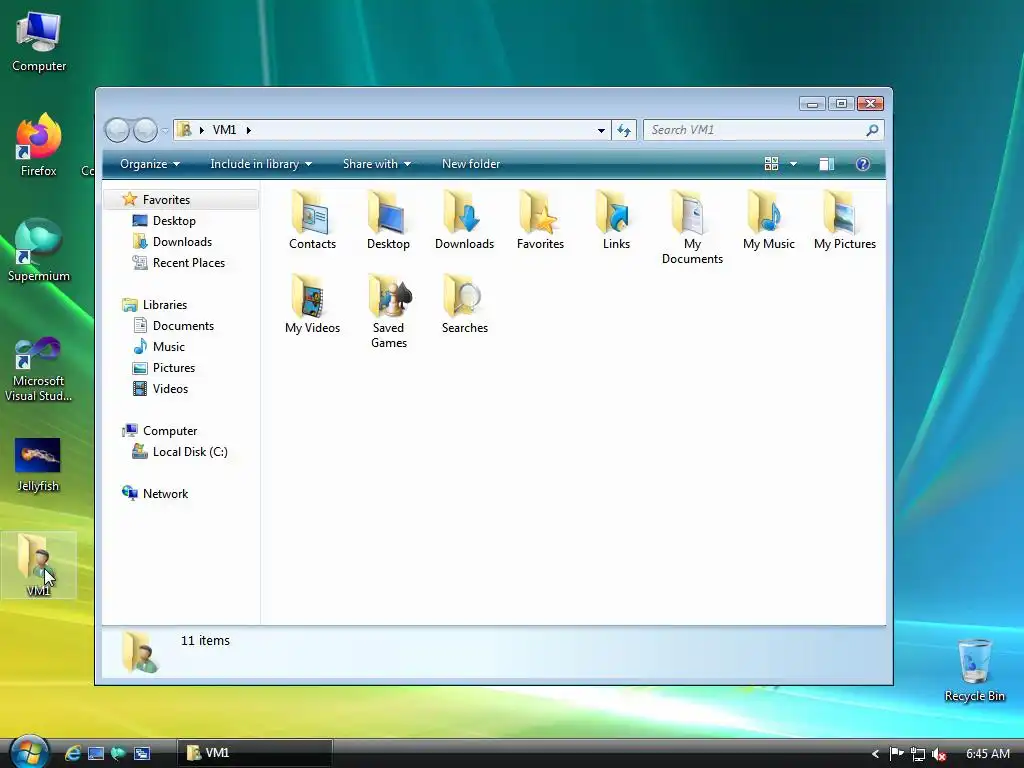Screen dimensions: 1024x768
Task: Open the view options dropdown arrow
Action: click(x=793, y=164)
